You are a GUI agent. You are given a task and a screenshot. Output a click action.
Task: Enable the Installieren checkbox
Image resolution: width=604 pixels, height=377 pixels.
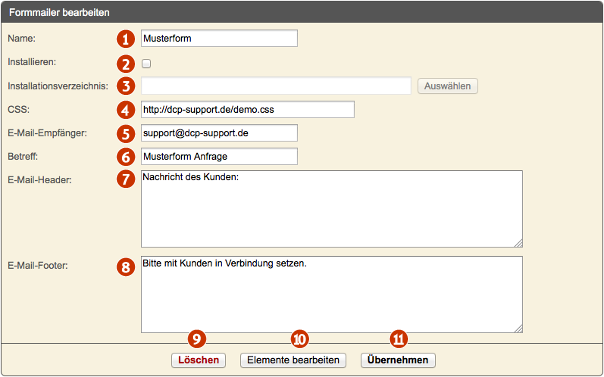(x=146, y=64)
